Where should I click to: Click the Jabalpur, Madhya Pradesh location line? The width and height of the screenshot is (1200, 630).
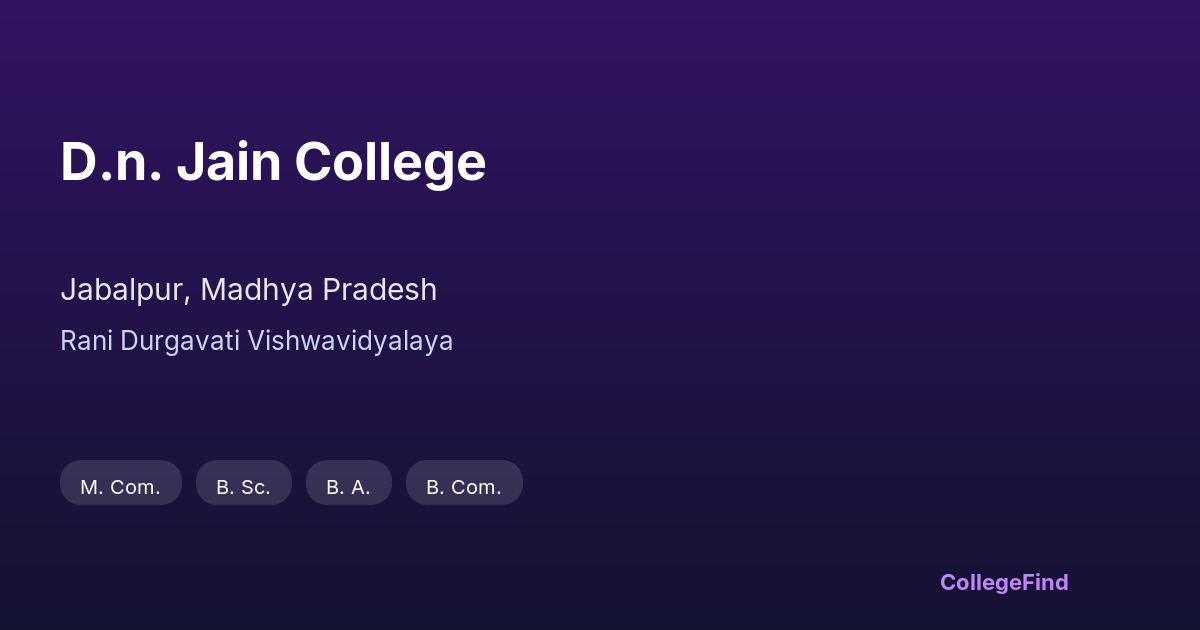click(x=248, y=290)
